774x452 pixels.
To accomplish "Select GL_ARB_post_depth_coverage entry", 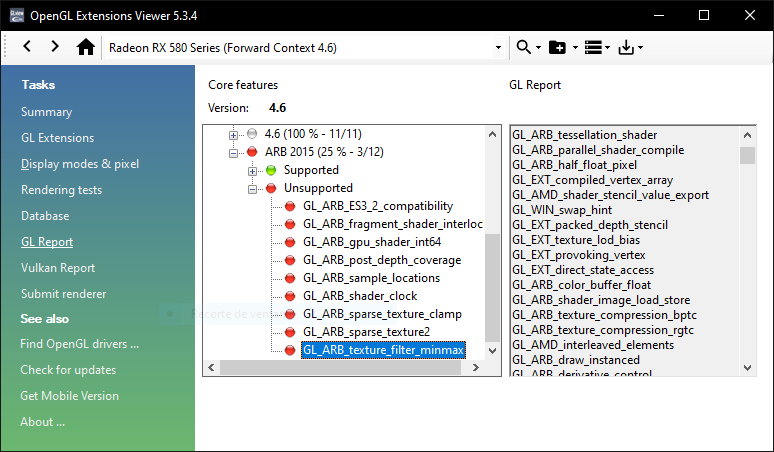I will (382, 260).
